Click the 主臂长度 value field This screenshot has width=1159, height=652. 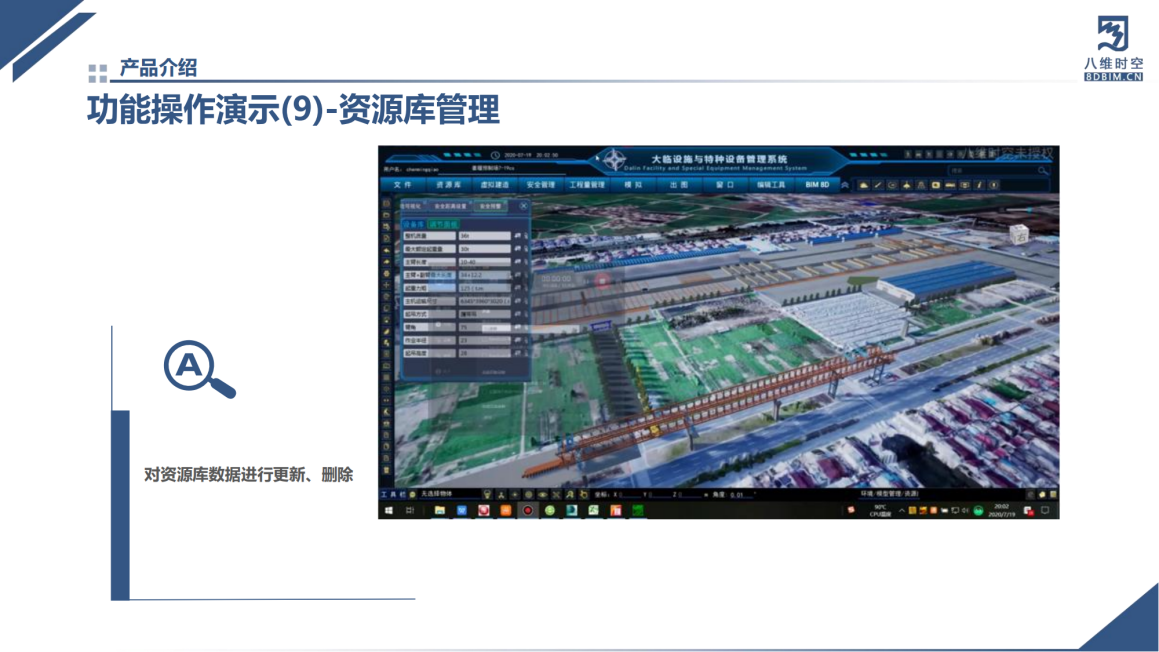pos(484,261)
